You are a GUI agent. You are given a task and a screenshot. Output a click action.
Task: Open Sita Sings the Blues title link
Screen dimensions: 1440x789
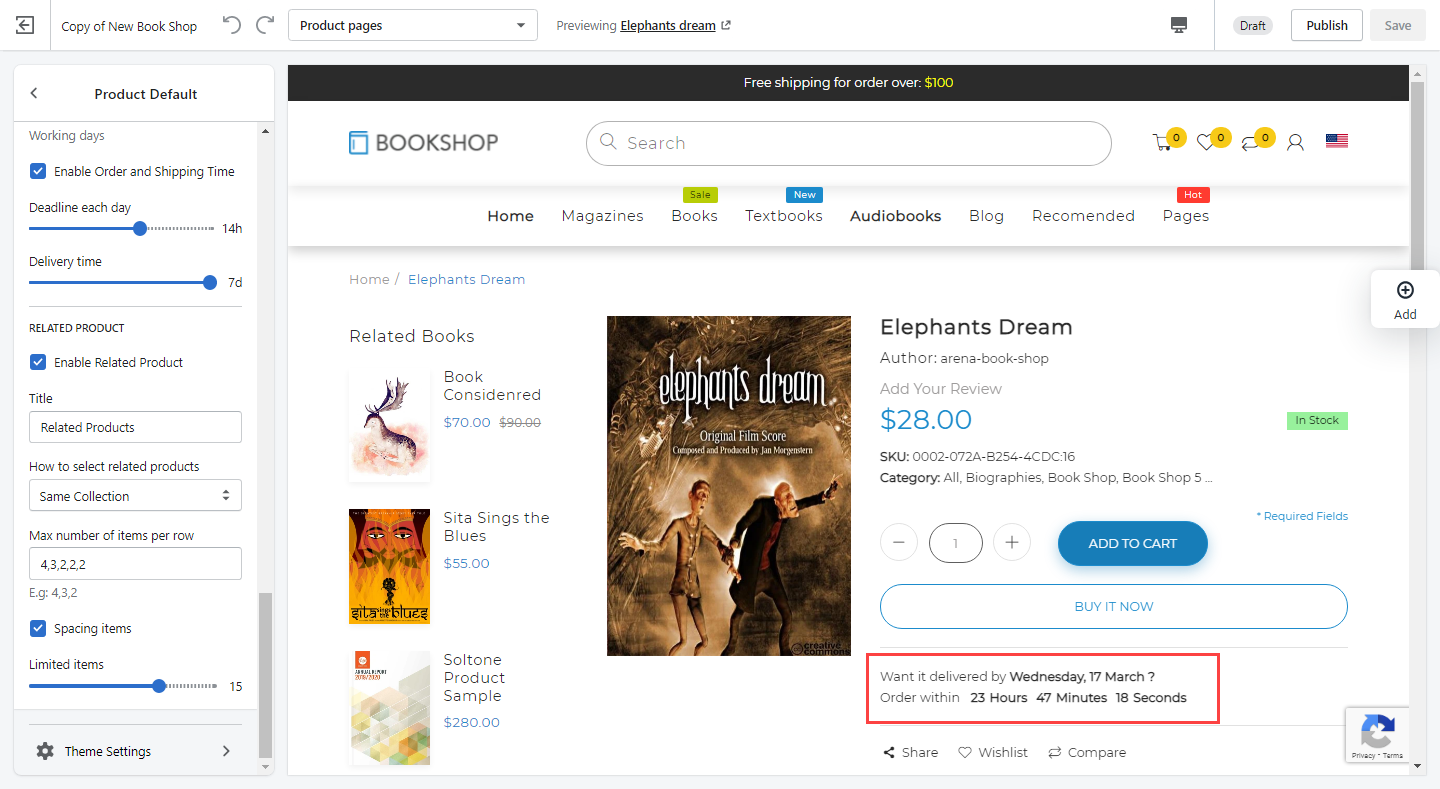click(x=497, y=527)
